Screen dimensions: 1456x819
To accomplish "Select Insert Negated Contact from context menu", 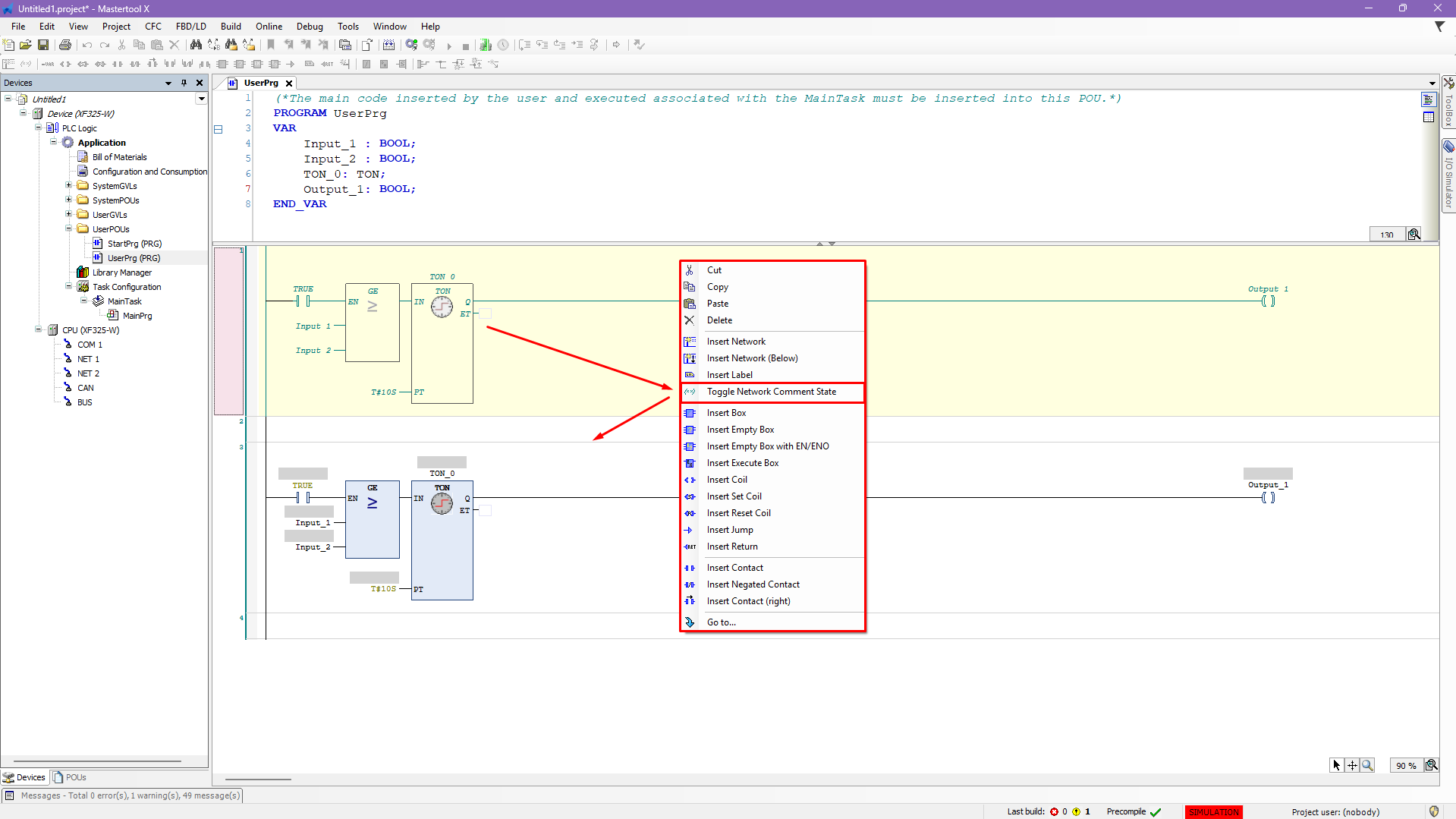I will point(753,584).
